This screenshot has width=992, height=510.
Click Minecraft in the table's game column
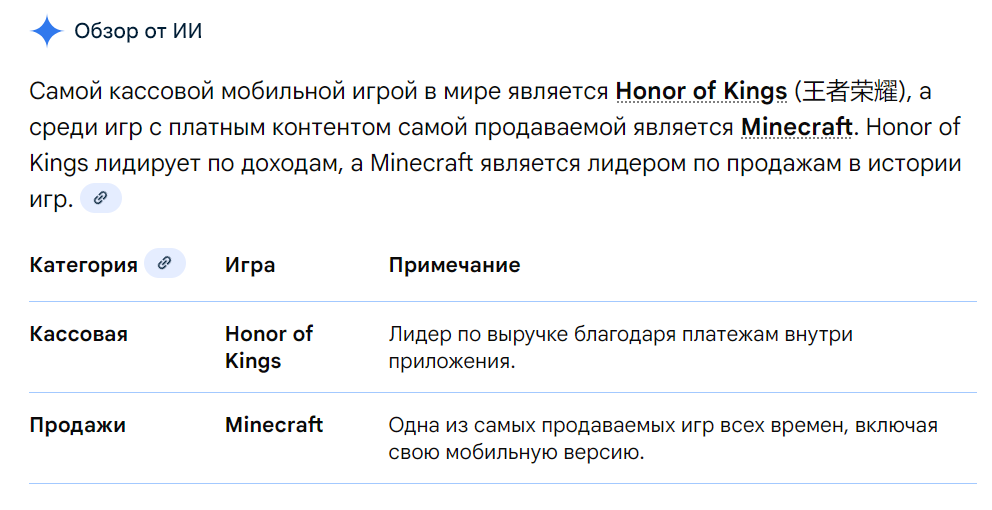coord(274,425)
